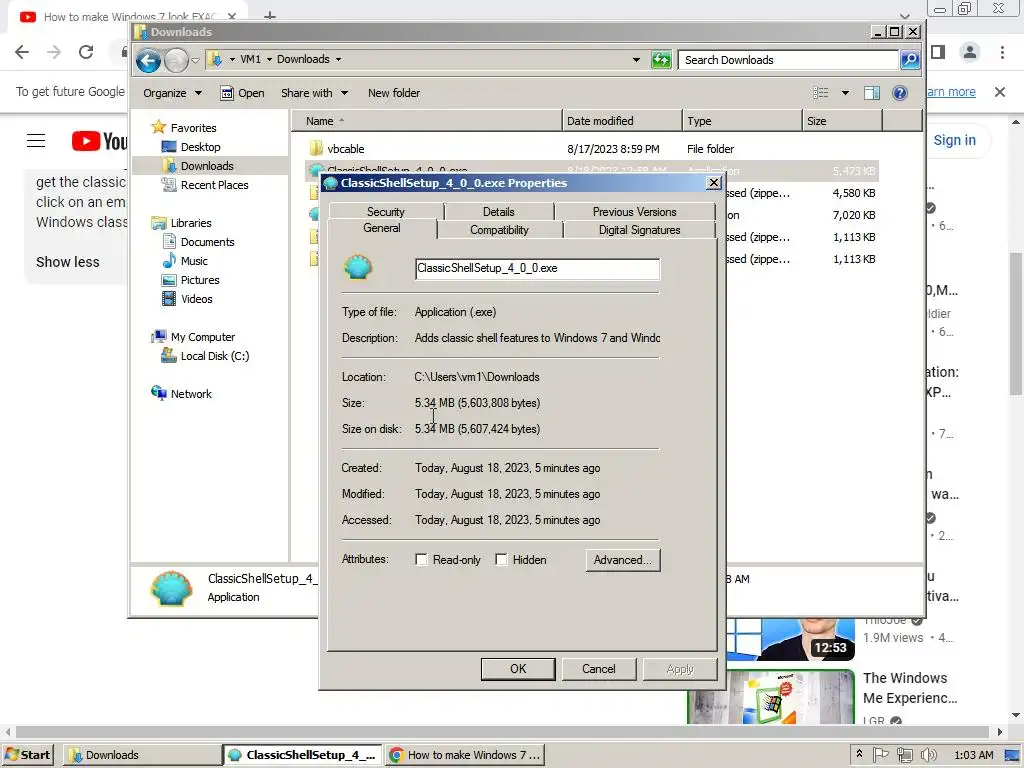Switch to the Compatibility tab

[x=499, y=230]
